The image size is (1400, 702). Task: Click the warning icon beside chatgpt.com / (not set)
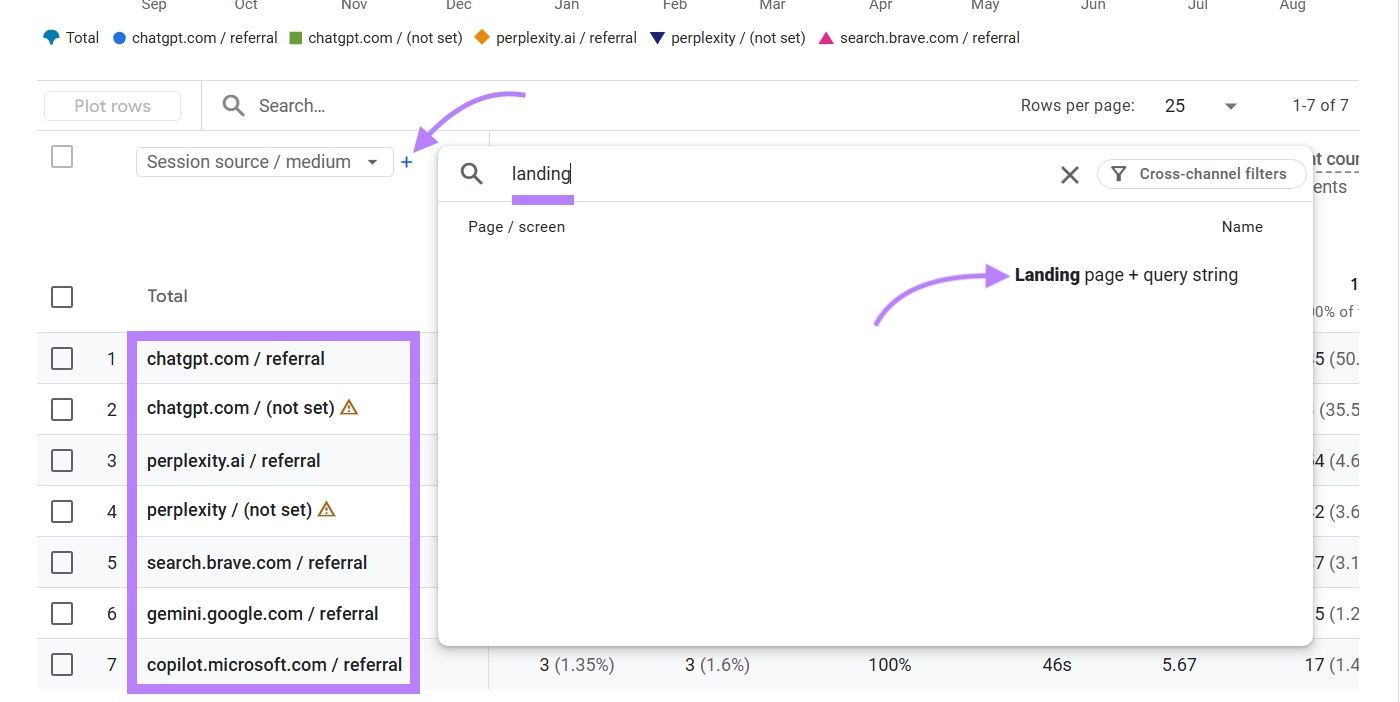348,408
